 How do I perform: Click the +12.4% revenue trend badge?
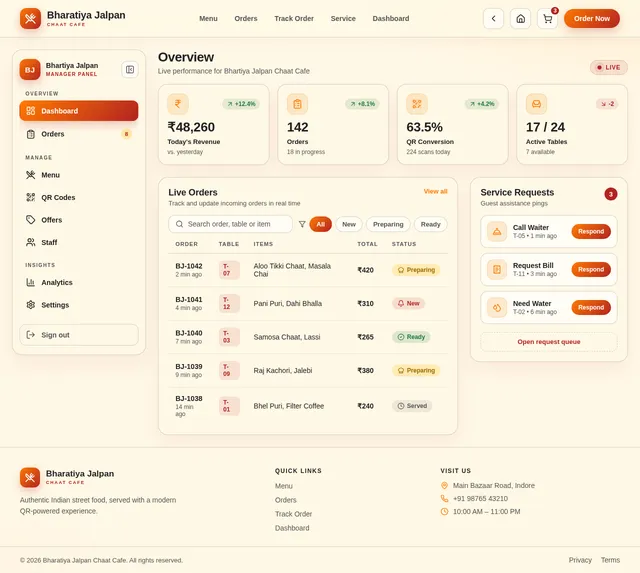coord(241,104)
